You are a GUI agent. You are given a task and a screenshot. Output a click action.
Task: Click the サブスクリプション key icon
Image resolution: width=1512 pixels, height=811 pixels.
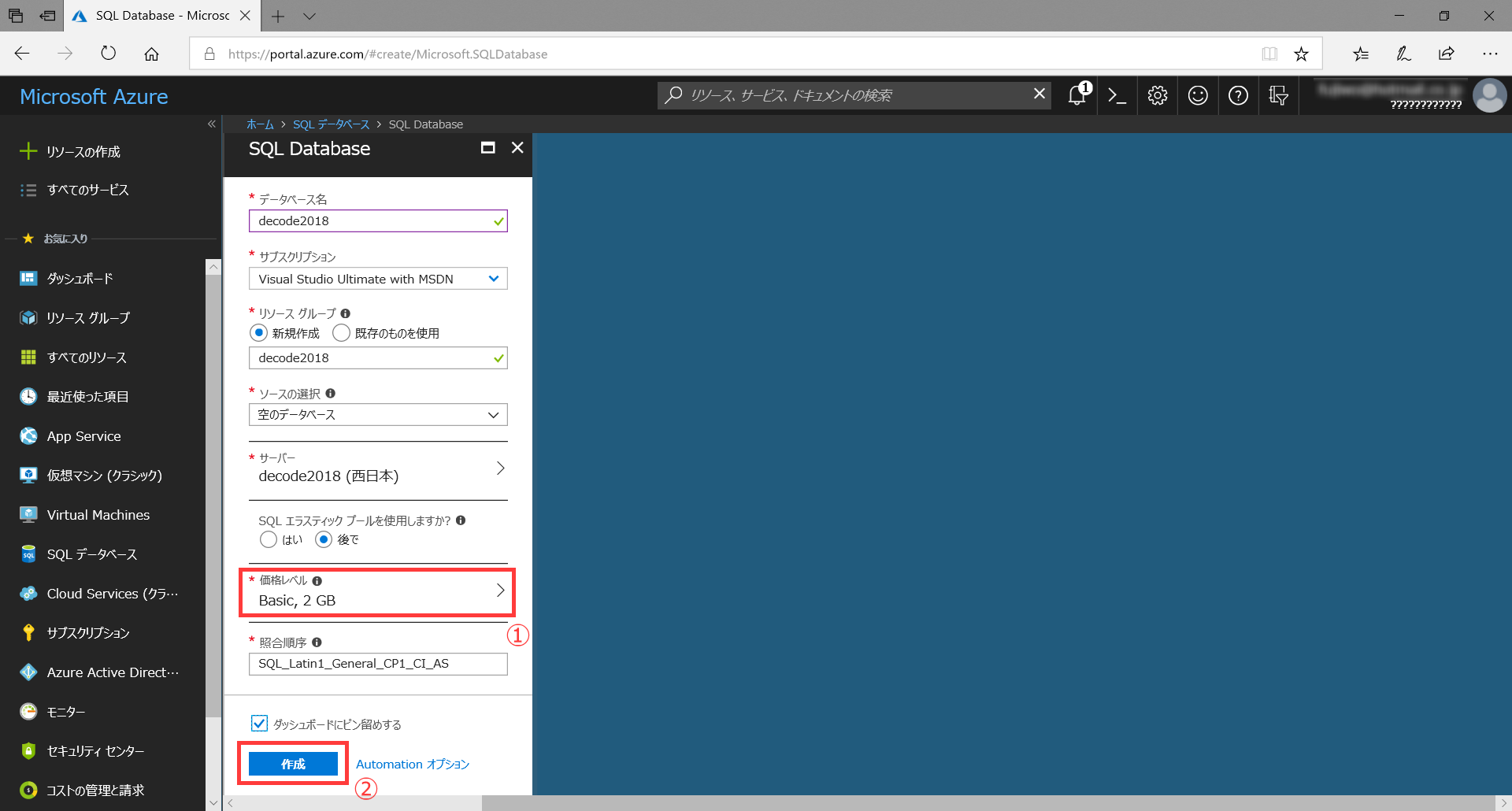coord(28,632)
